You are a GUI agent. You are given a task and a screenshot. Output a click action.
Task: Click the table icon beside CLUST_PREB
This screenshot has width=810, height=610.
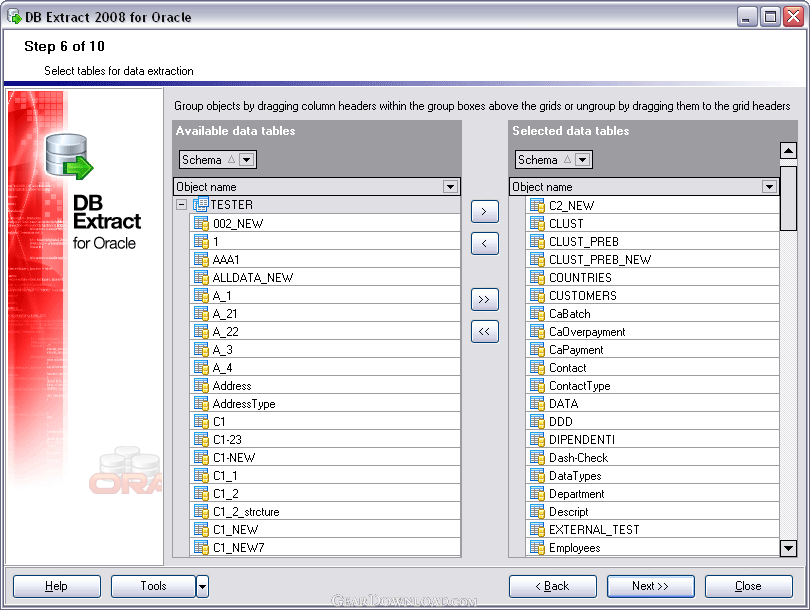point(537,241)
